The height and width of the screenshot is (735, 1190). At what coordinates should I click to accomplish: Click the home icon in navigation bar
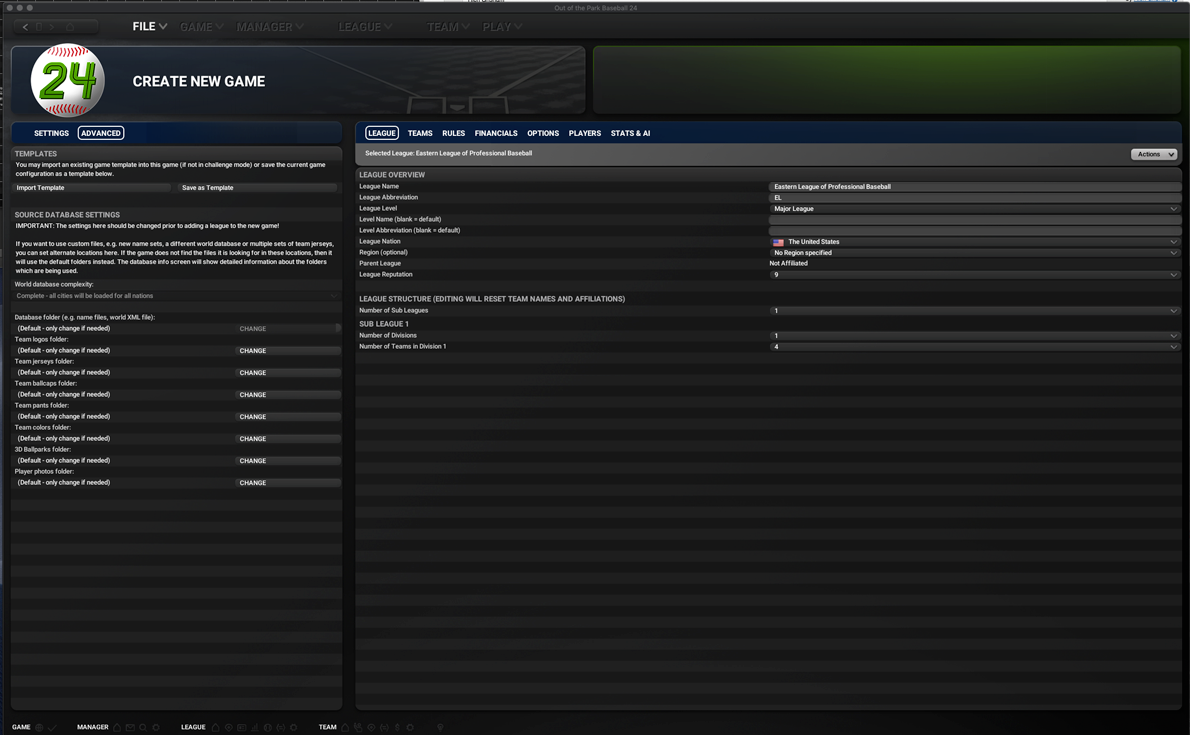70,27
